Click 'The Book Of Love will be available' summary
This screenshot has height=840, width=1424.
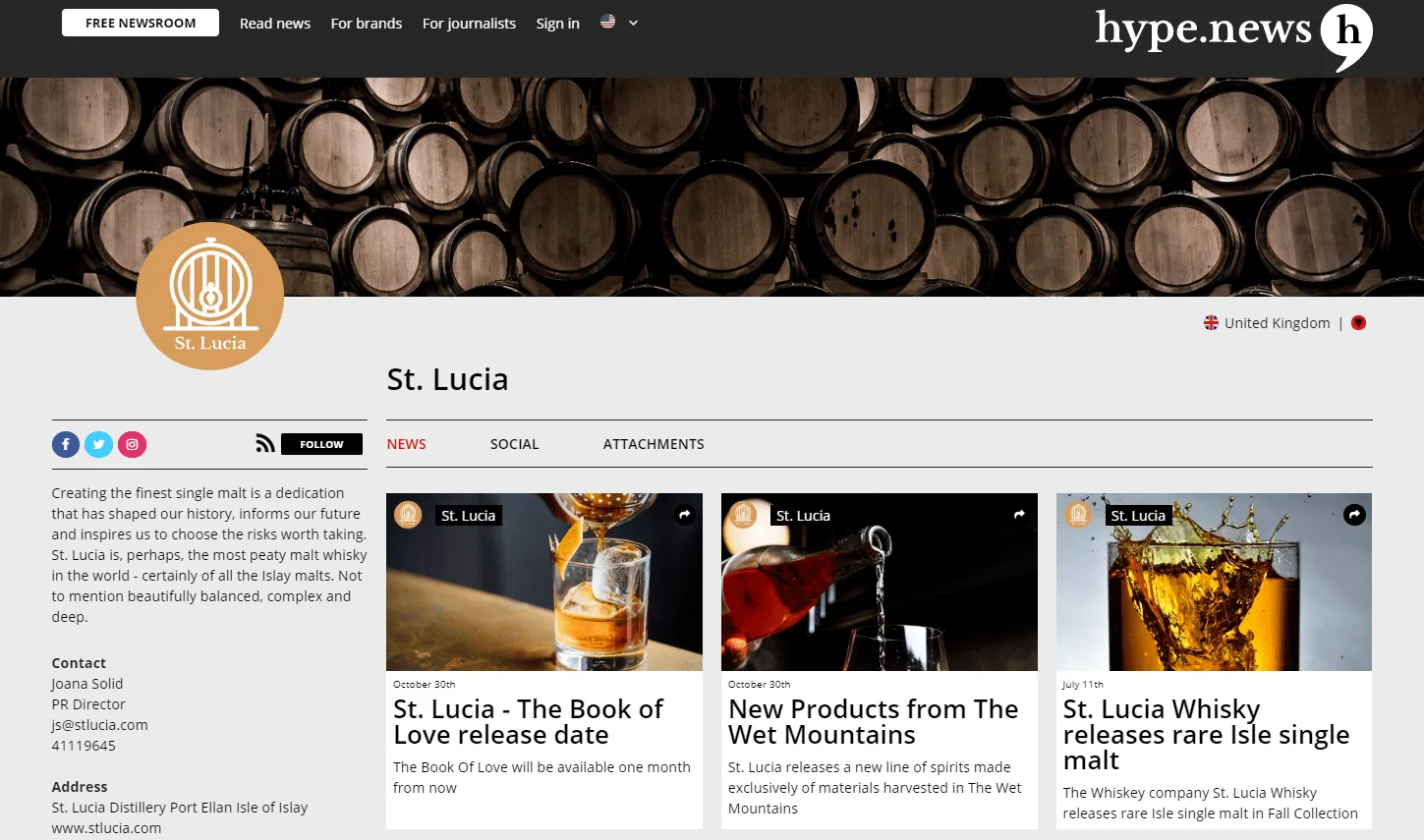click(x=541, y=777)
